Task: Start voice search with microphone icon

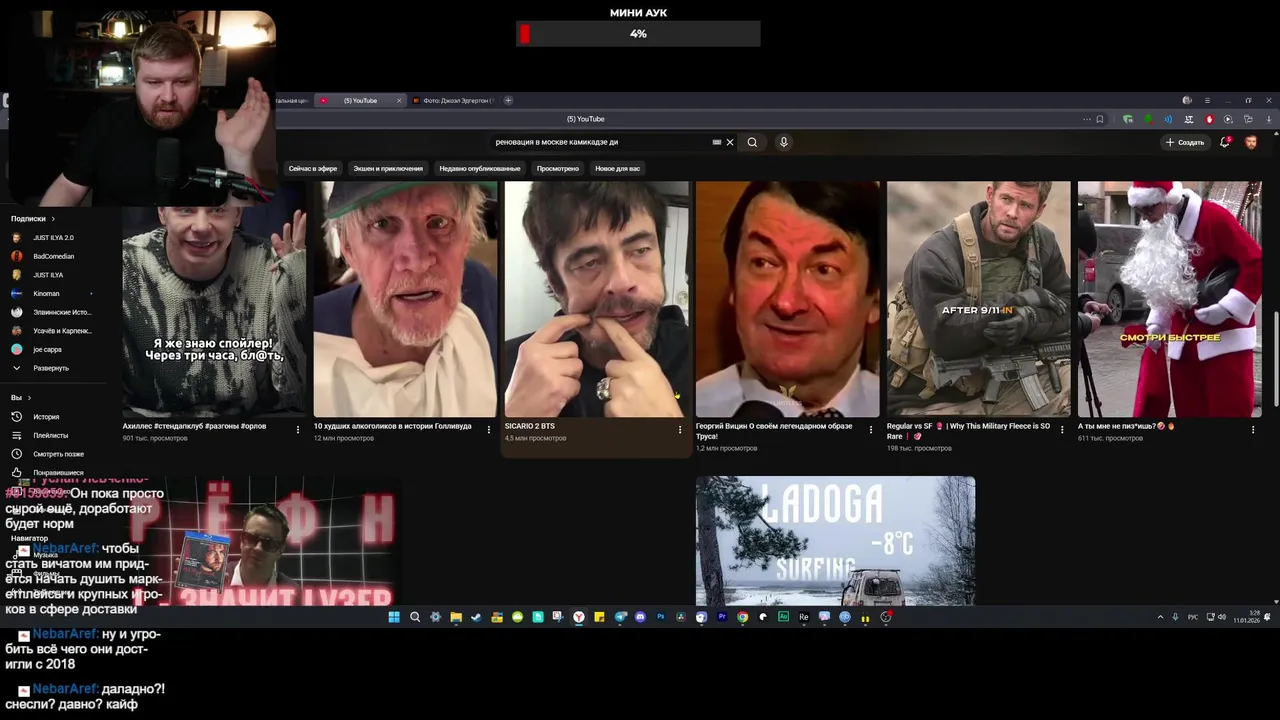Action: [x=784, y=142]
